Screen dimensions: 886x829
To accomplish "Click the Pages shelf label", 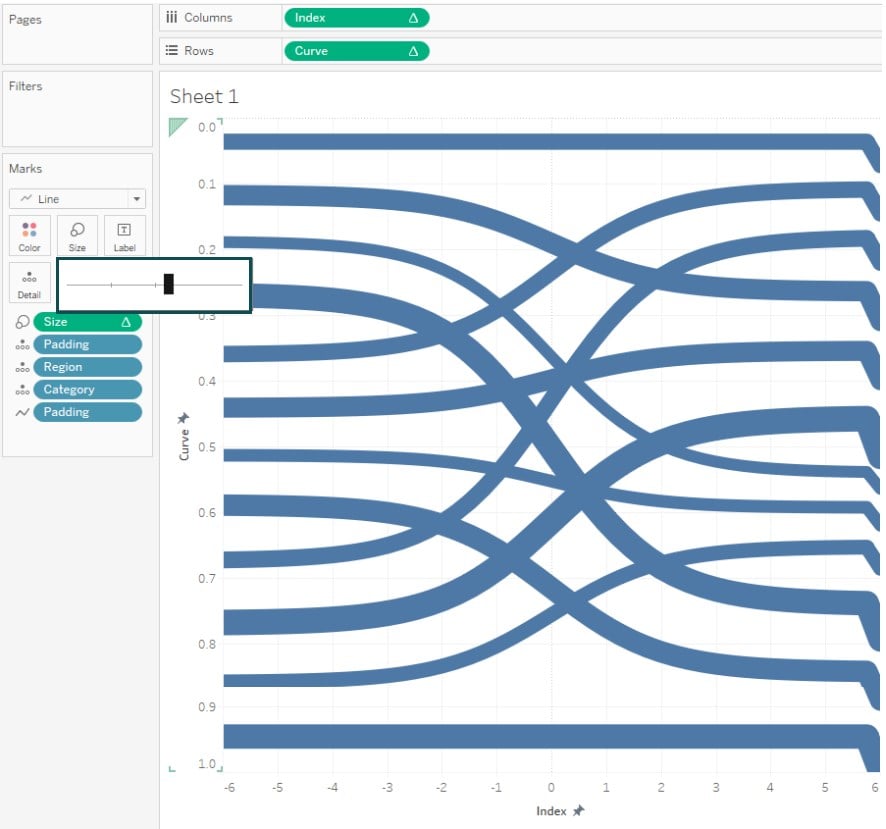I will 25,20.
